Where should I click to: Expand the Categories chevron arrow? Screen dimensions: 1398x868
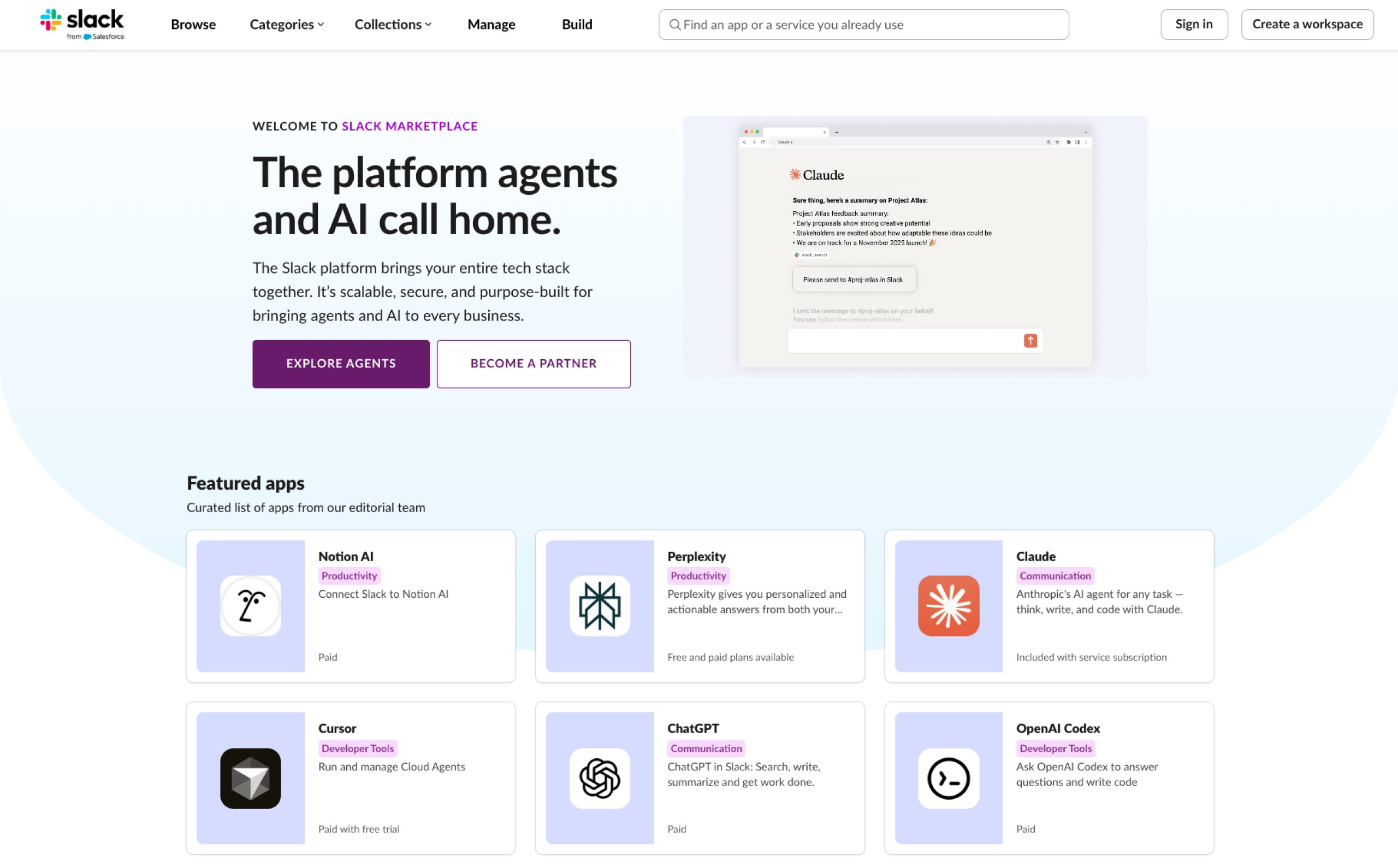[x=321, y=25]
